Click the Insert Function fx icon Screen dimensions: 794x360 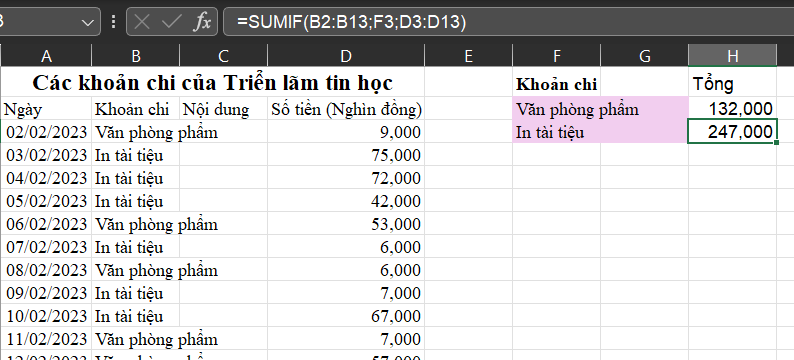pyautogui.click(x=202, y=22)
